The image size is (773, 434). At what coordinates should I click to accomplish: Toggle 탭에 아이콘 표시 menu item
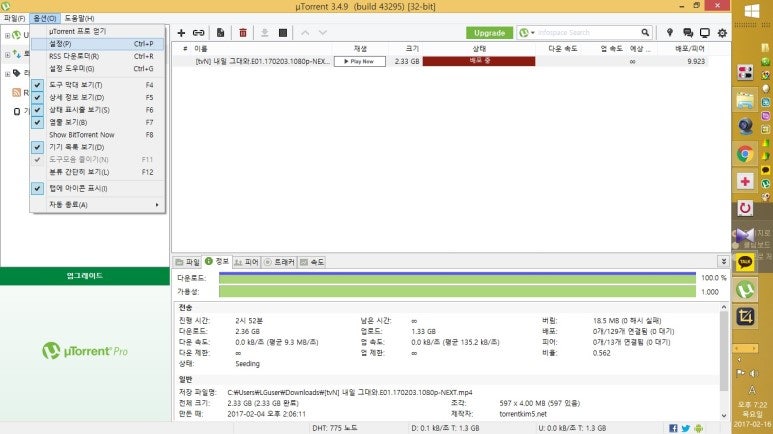(98, 188)
